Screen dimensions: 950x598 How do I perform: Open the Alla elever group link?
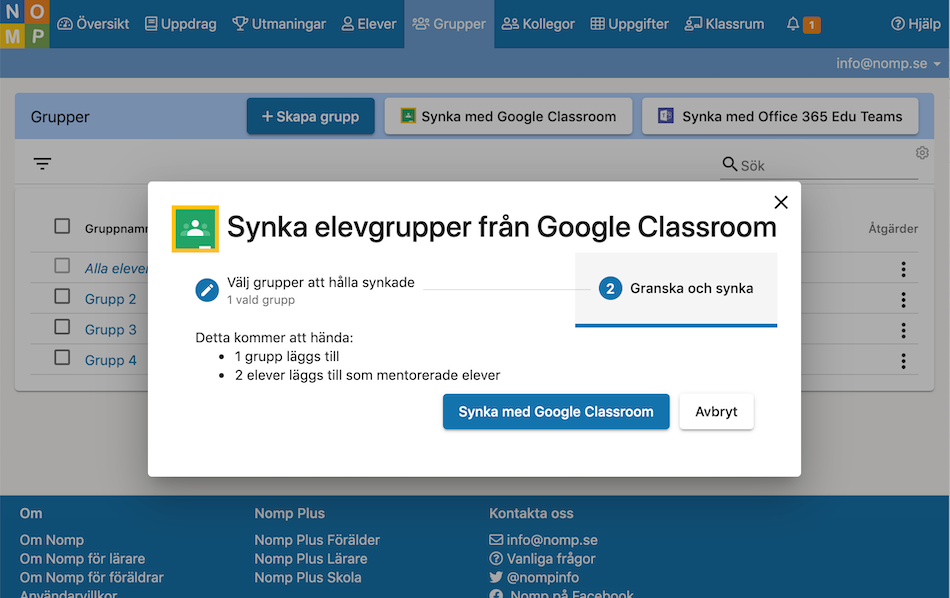pyautogui.click(x=116, y=268)
